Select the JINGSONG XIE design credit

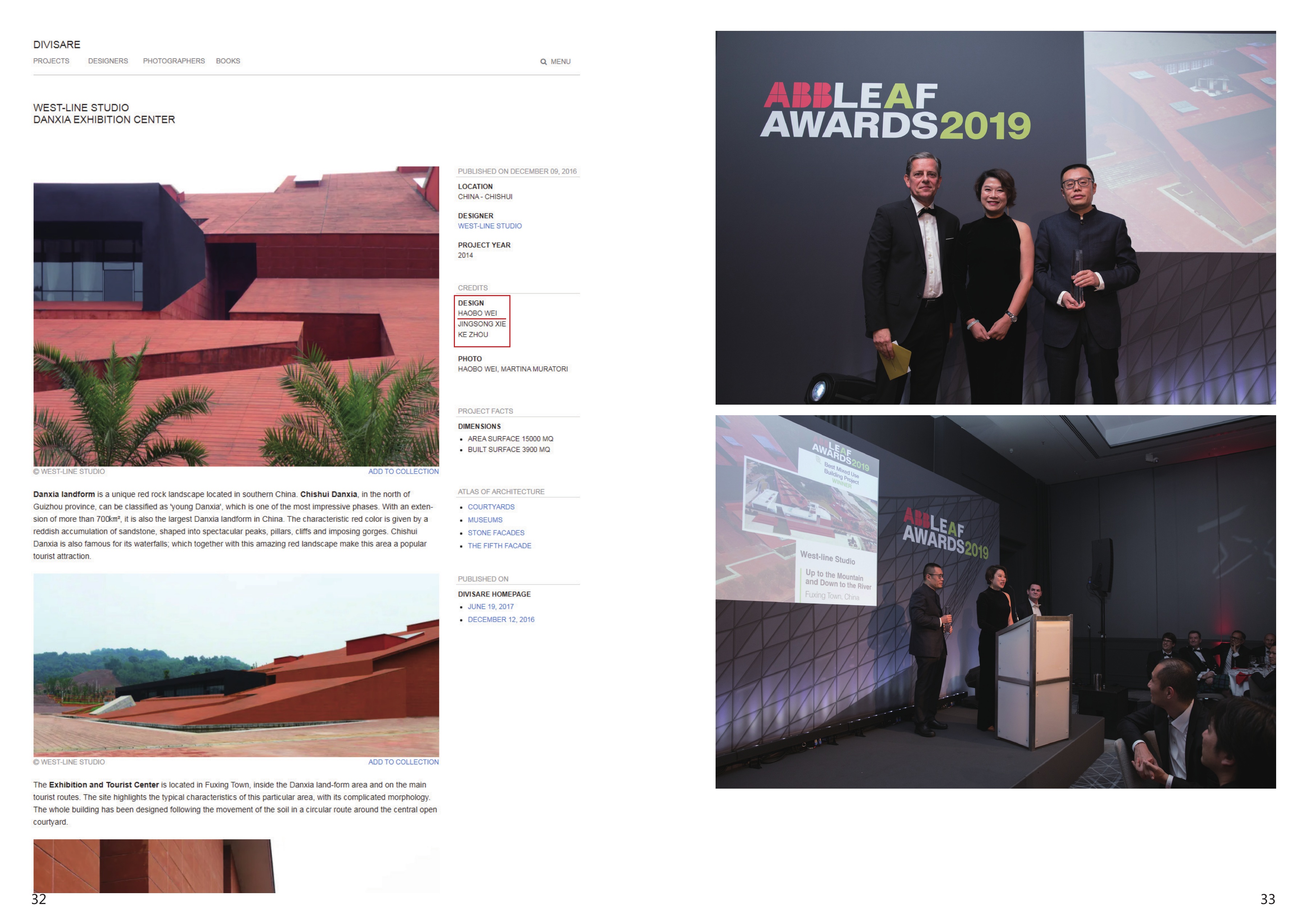pyautogui.click(x=481, y=324)
